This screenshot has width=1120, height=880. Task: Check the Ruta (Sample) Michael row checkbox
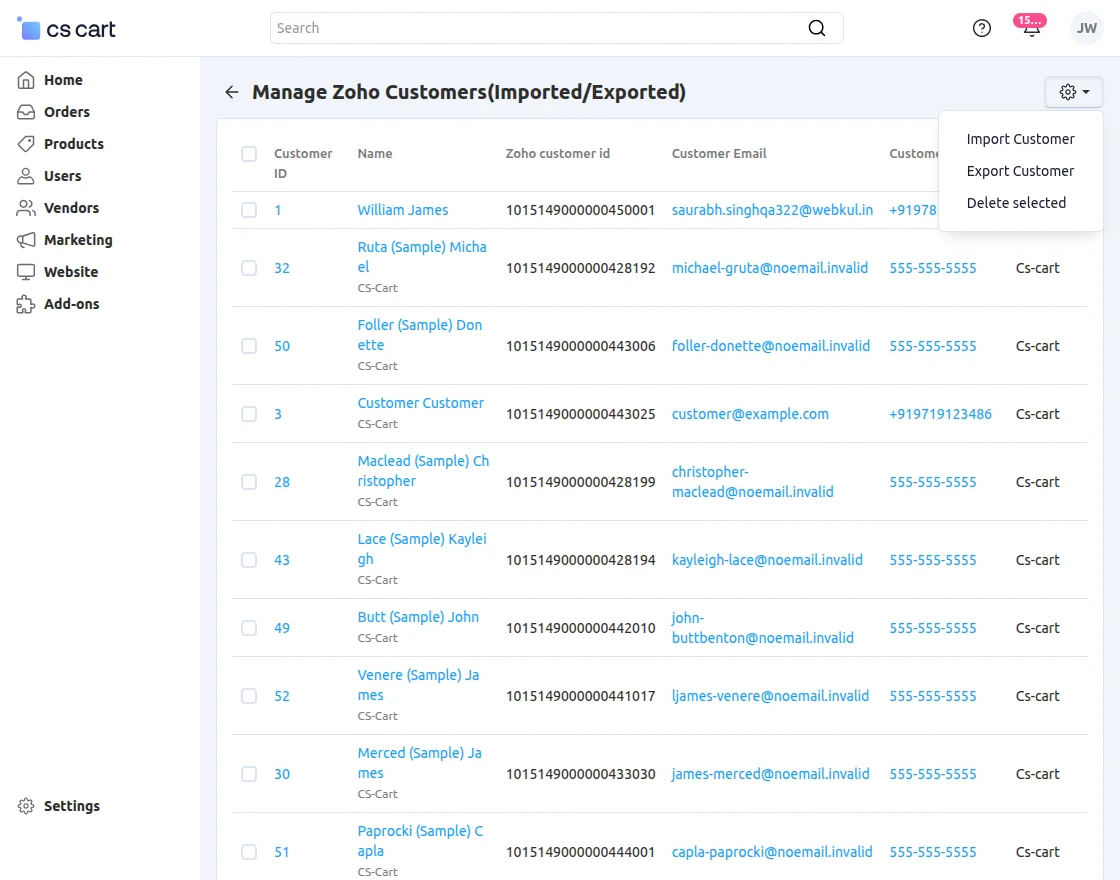249,268
